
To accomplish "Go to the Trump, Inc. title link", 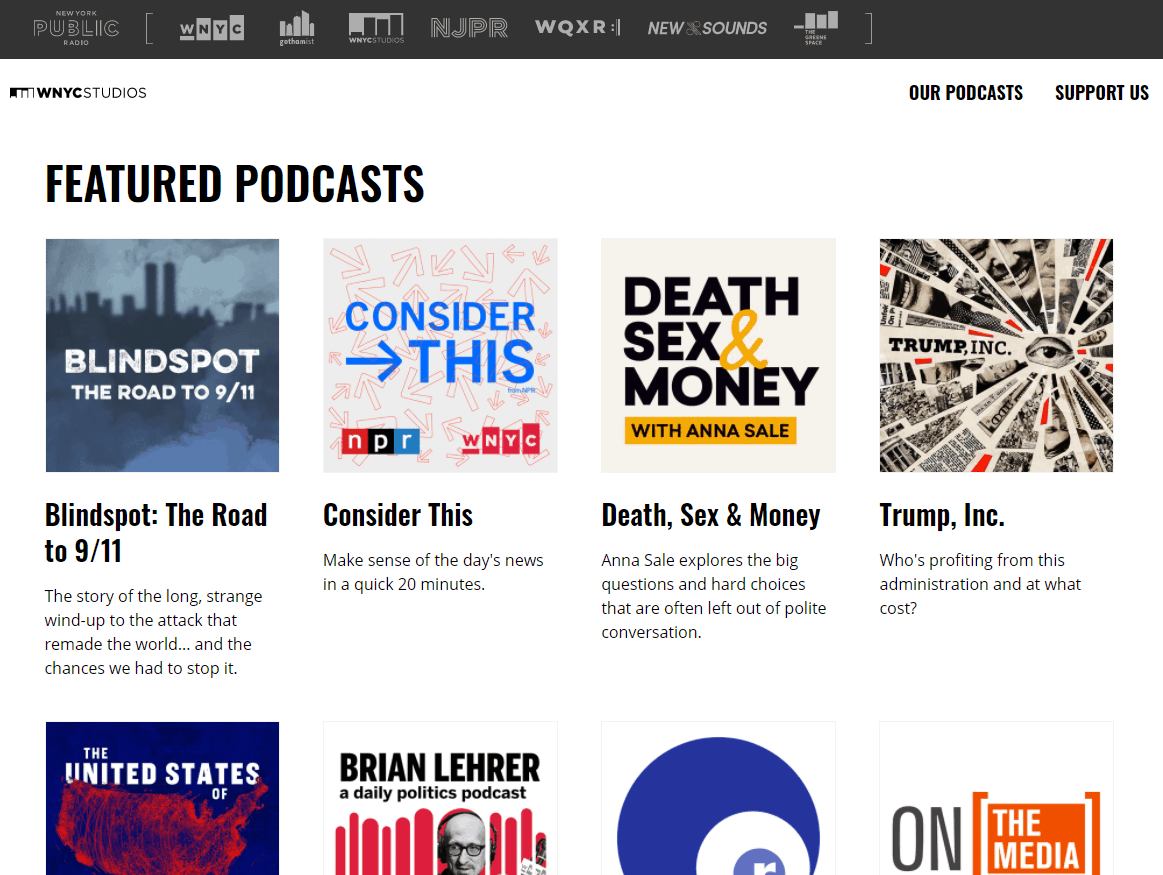I will pyautogui.click(x=942, y=515).
